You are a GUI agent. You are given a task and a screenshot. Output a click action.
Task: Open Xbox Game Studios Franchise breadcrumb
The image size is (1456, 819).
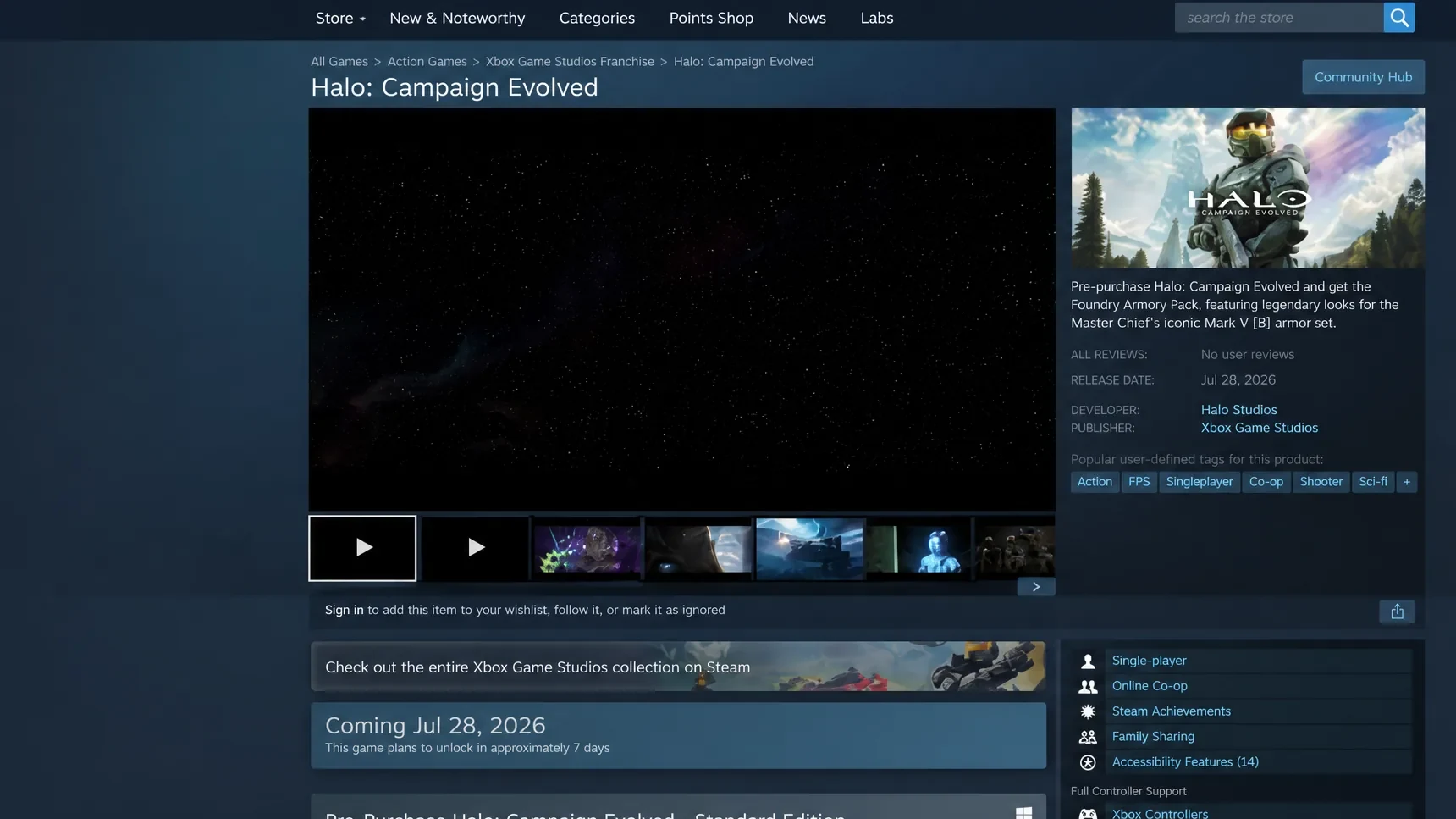pyautogui.click(x=570, y=62)
